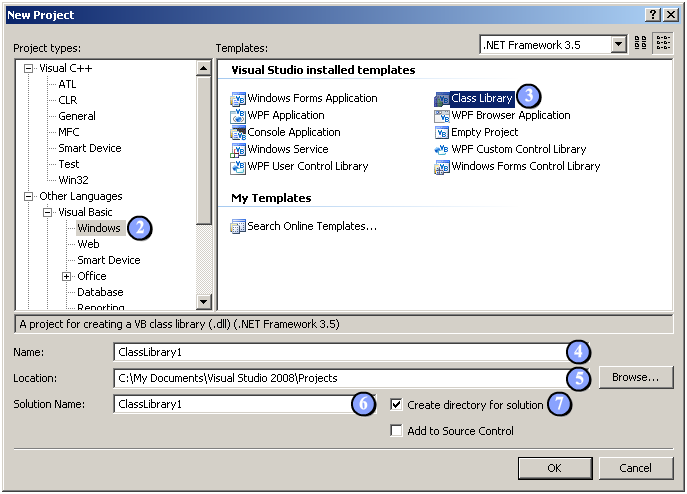Switch templates view to small icons
687x494 pixels.
[663, 43]
